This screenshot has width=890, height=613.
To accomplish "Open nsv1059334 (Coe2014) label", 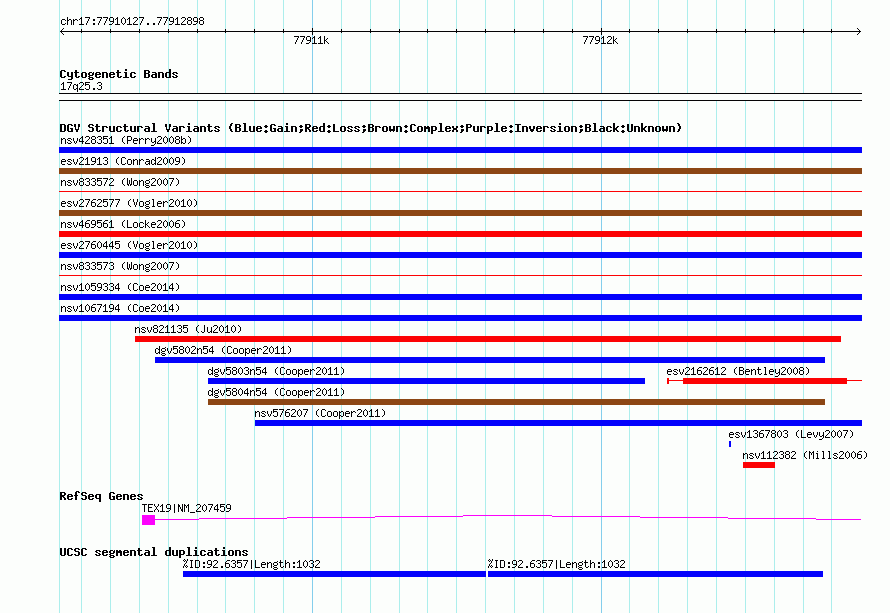I will pyautogui.click(x=120, y=287).
